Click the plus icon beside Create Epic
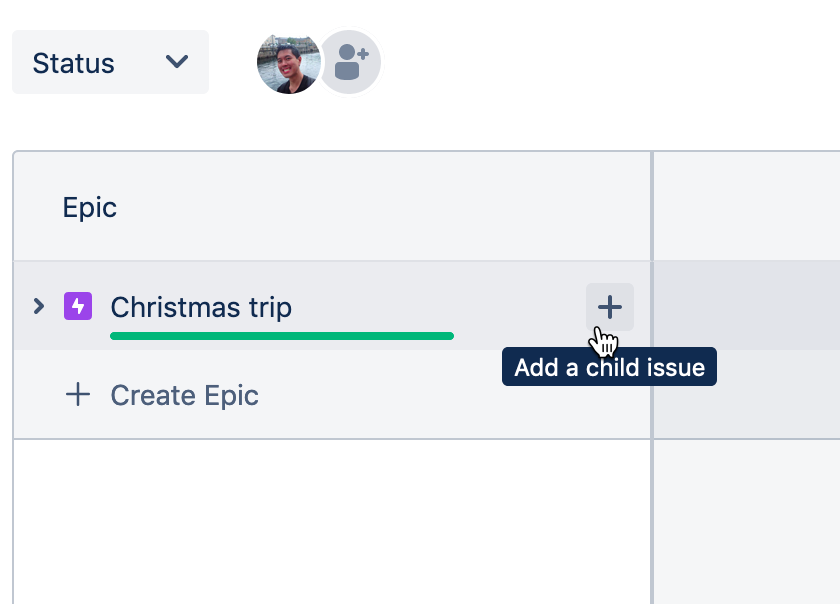 (x=78, y=395)
